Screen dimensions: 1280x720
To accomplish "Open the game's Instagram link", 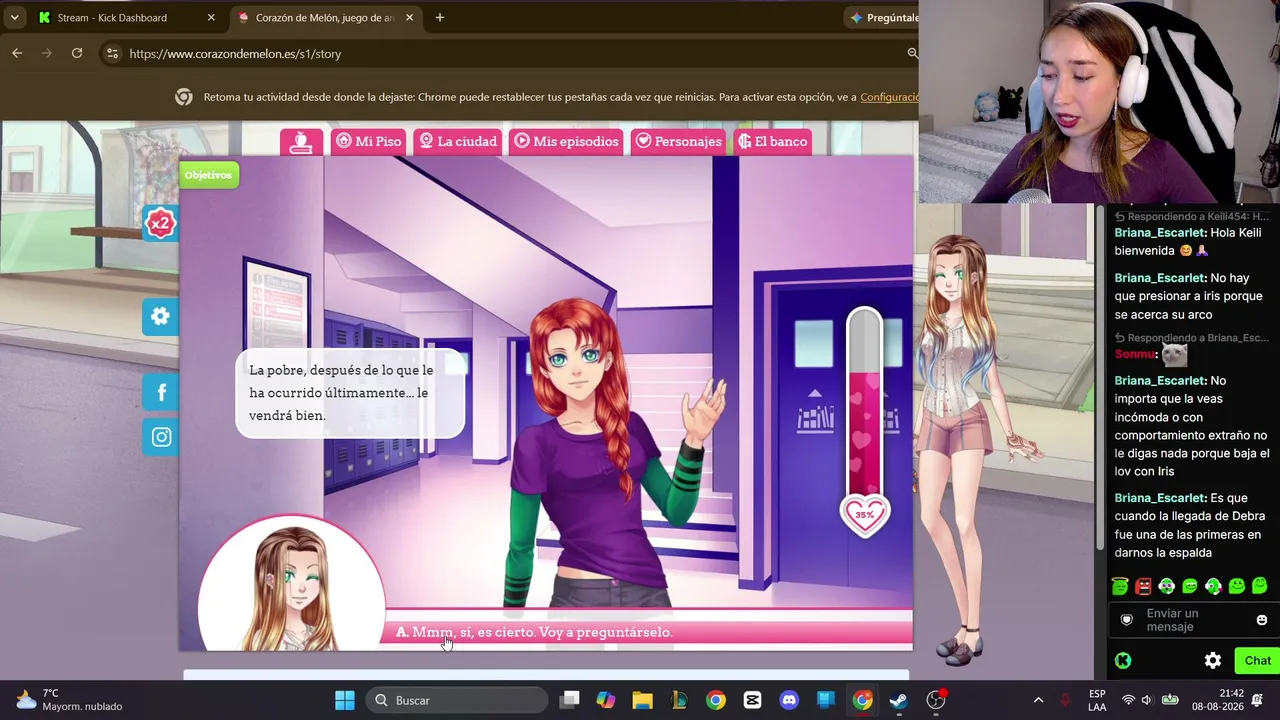I will [x=161, y=437].
